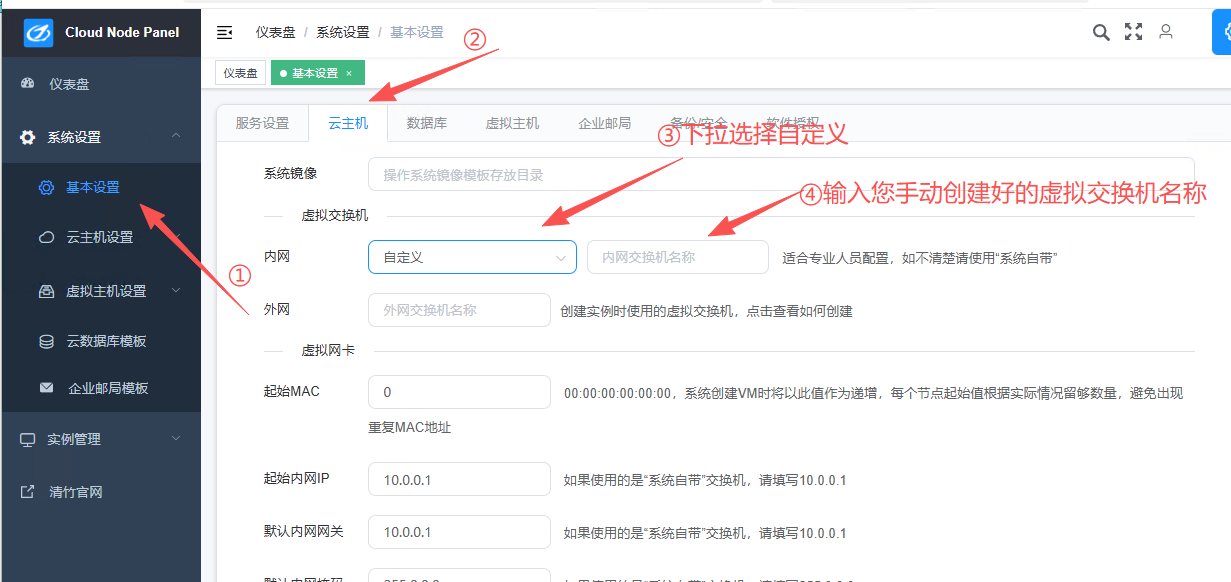Switch to the 服务设置 tab
1231x582 pixels.
(x=262, y=123)
